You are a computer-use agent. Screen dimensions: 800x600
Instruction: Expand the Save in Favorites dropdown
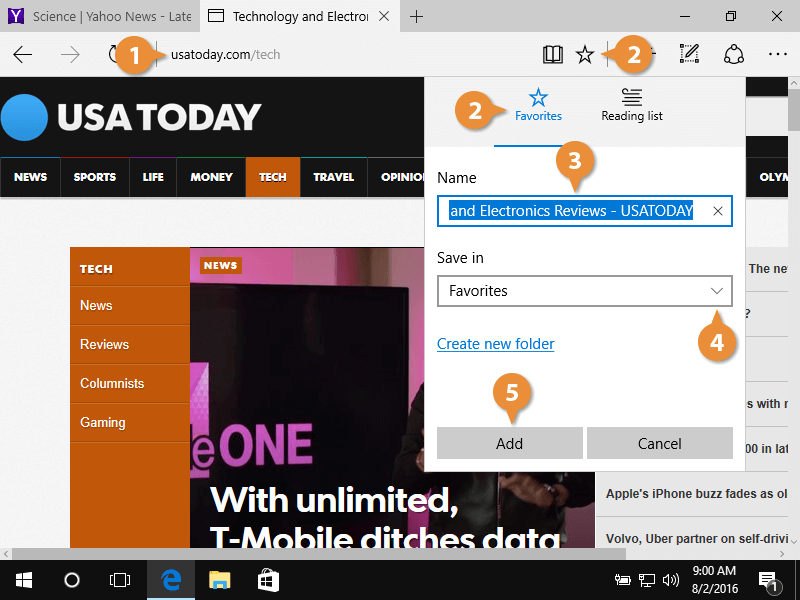point(716,291)
